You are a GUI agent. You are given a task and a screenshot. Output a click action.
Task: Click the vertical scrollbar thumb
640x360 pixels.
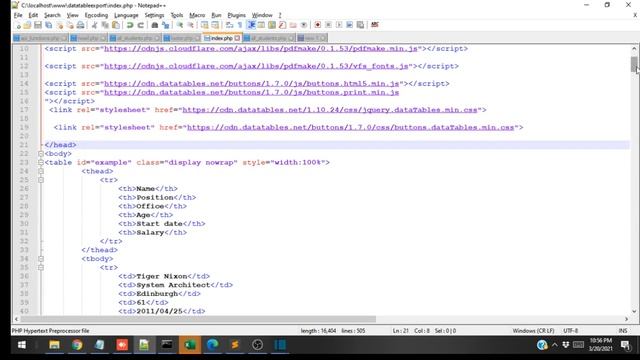(x=634, y=64)
